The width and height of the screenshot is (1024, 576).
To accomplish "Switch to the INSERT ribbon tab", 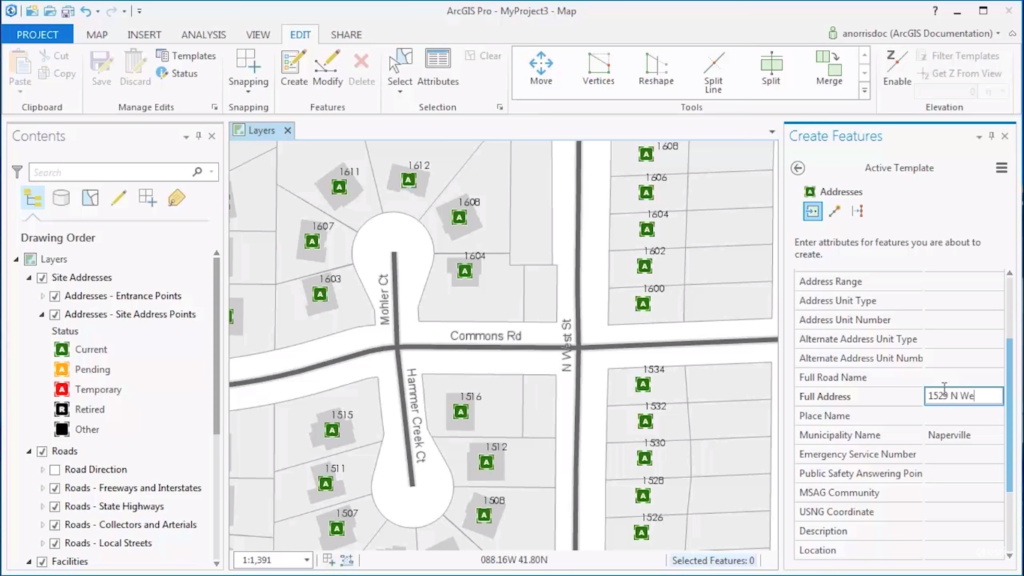I will 144,35.
